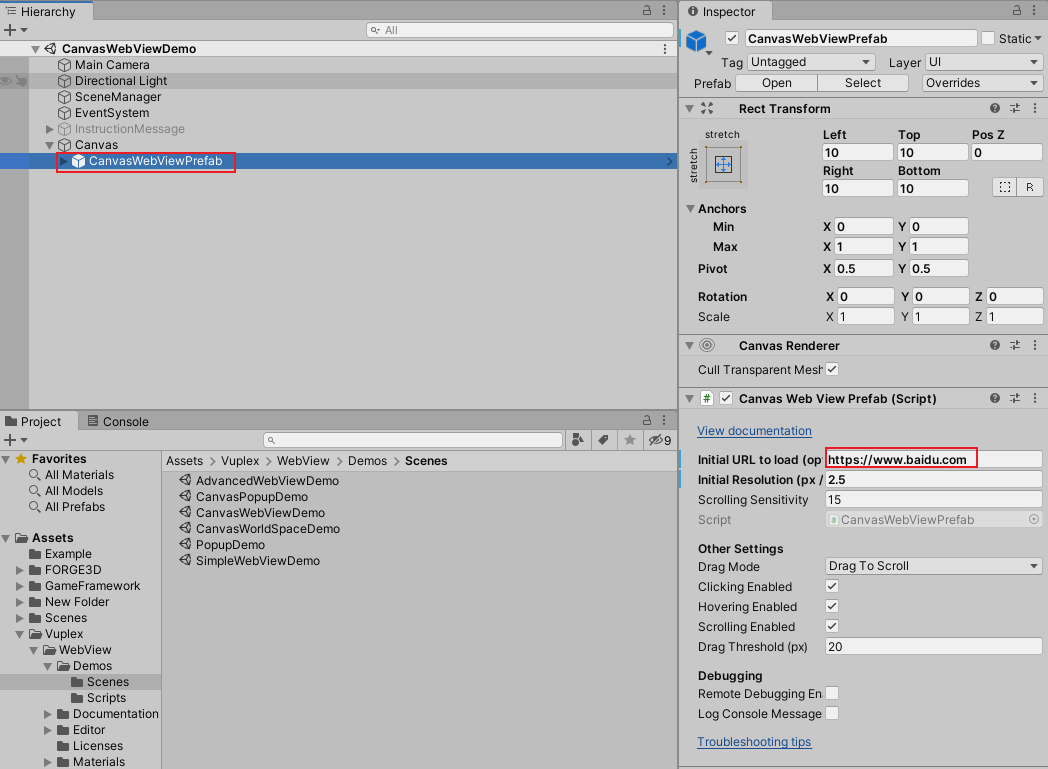
Task: Collapse the Vuplex folder in Project
Action: (x=19, y=634)
